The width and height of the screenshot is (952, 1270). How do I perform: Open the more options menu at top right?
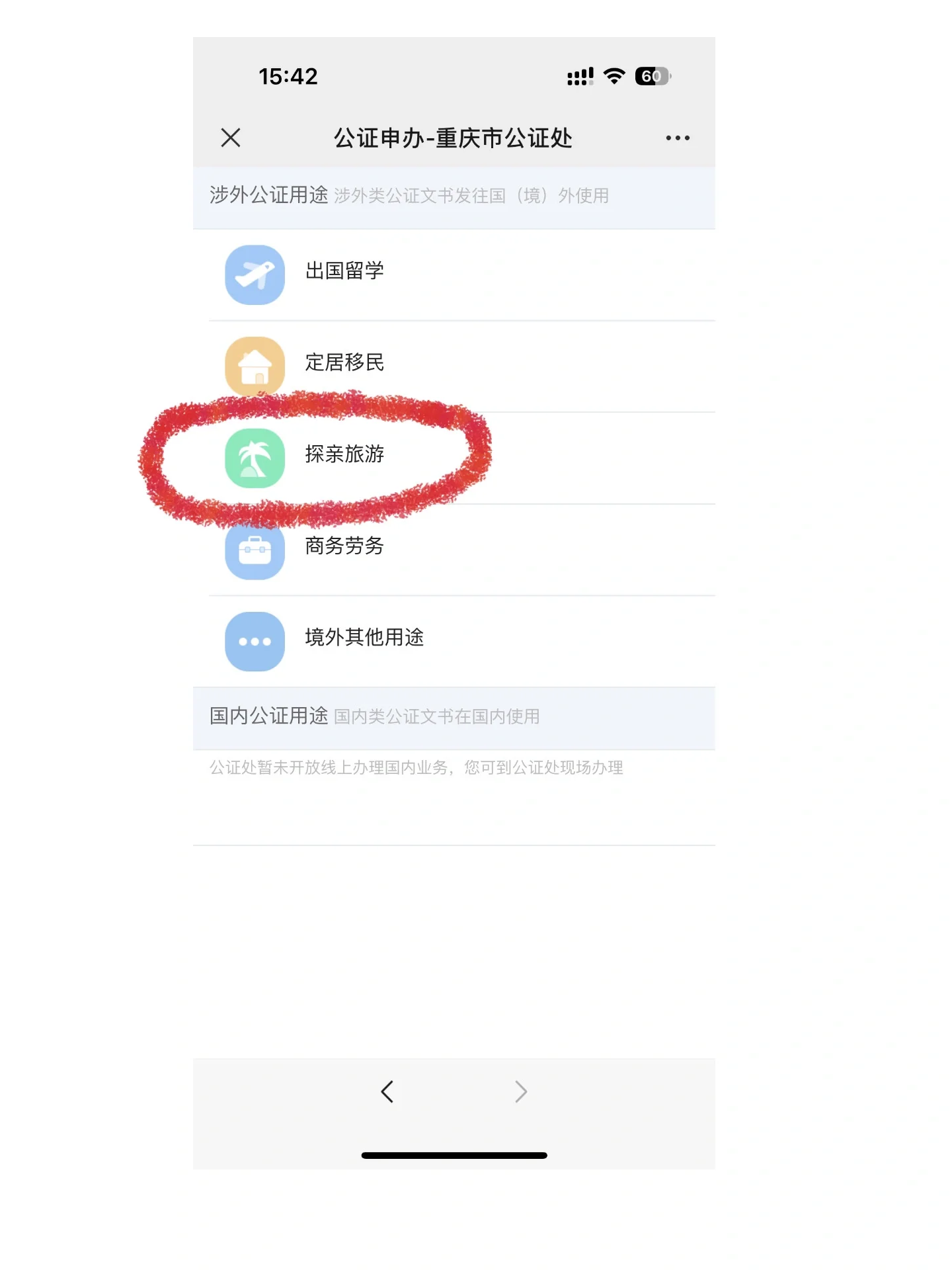(x=678, y=138)
